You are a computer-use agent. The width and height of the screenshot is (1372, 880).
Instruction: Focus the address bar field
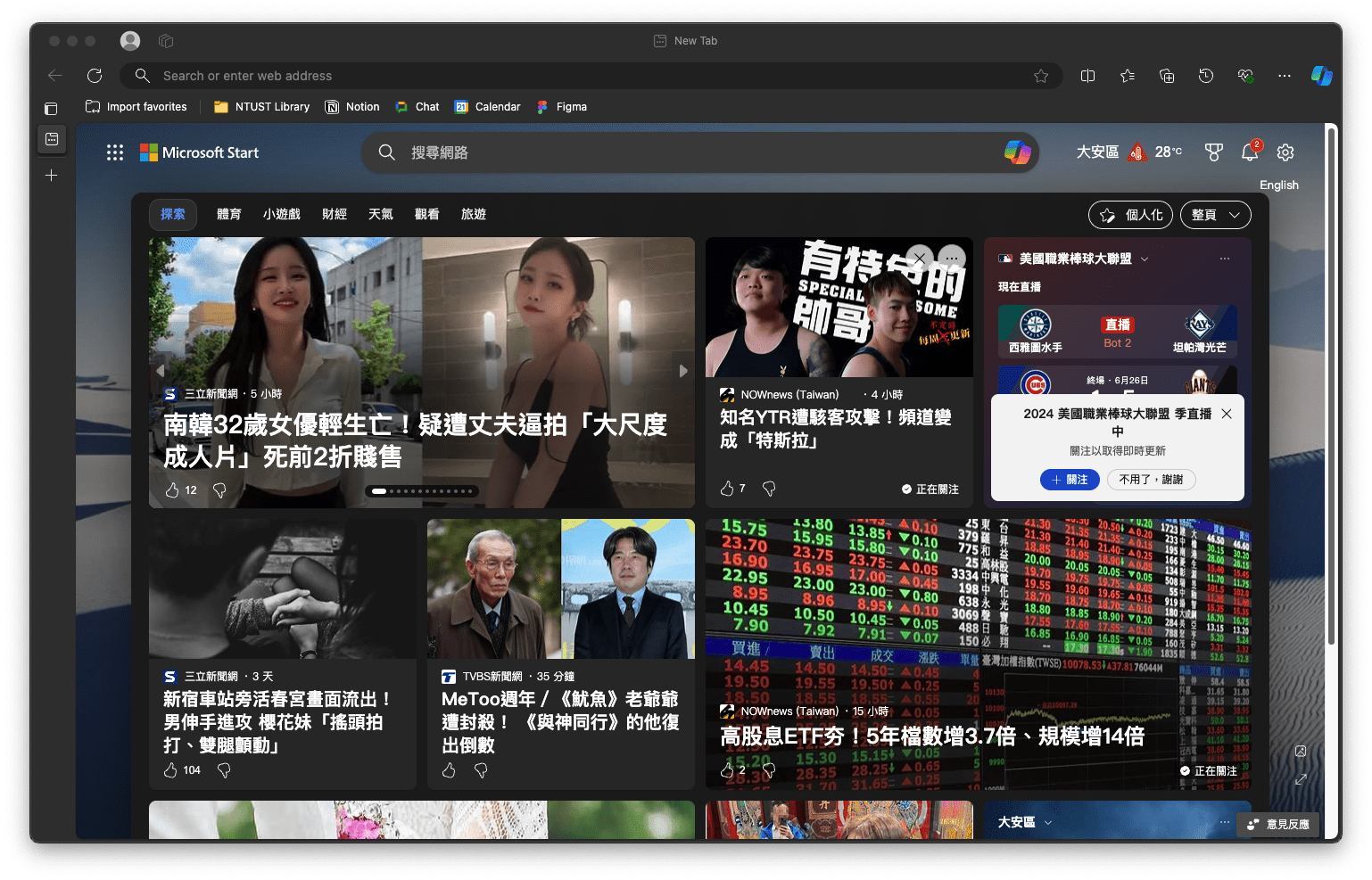pos(591,76)
